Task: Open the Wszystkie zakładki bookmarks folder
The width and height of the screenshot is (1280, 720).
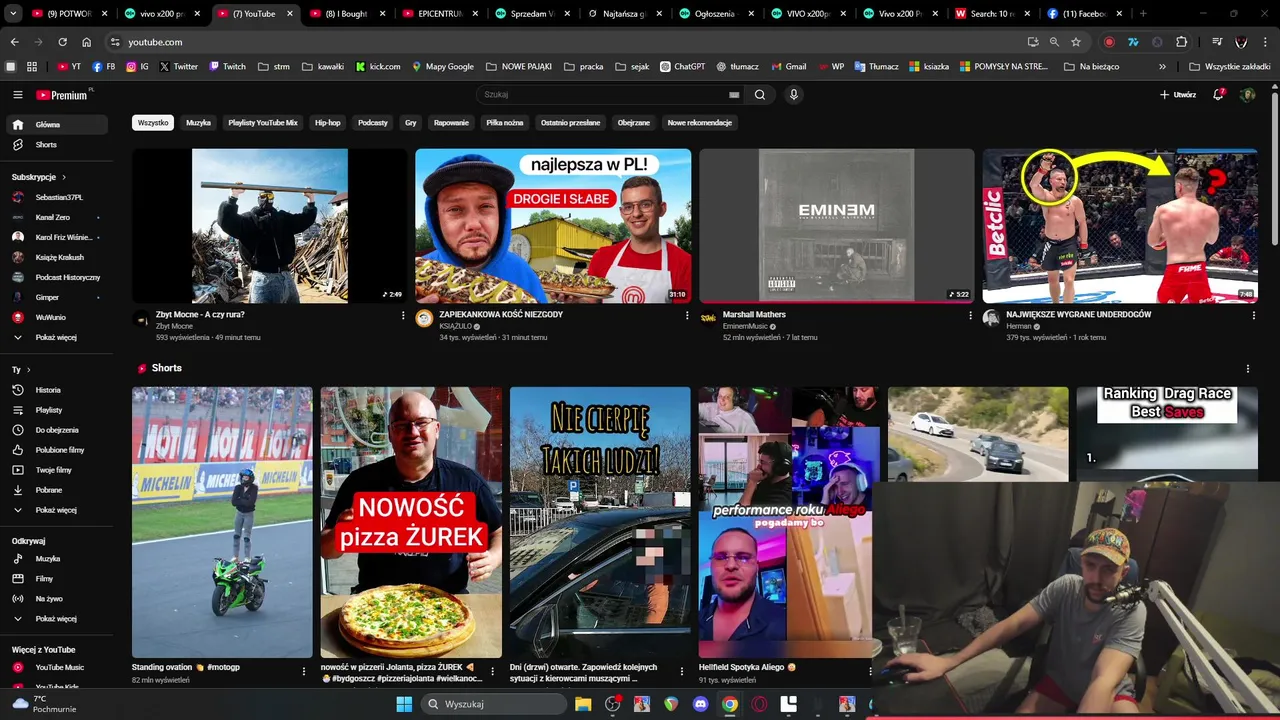Action: pos(1230,67)
